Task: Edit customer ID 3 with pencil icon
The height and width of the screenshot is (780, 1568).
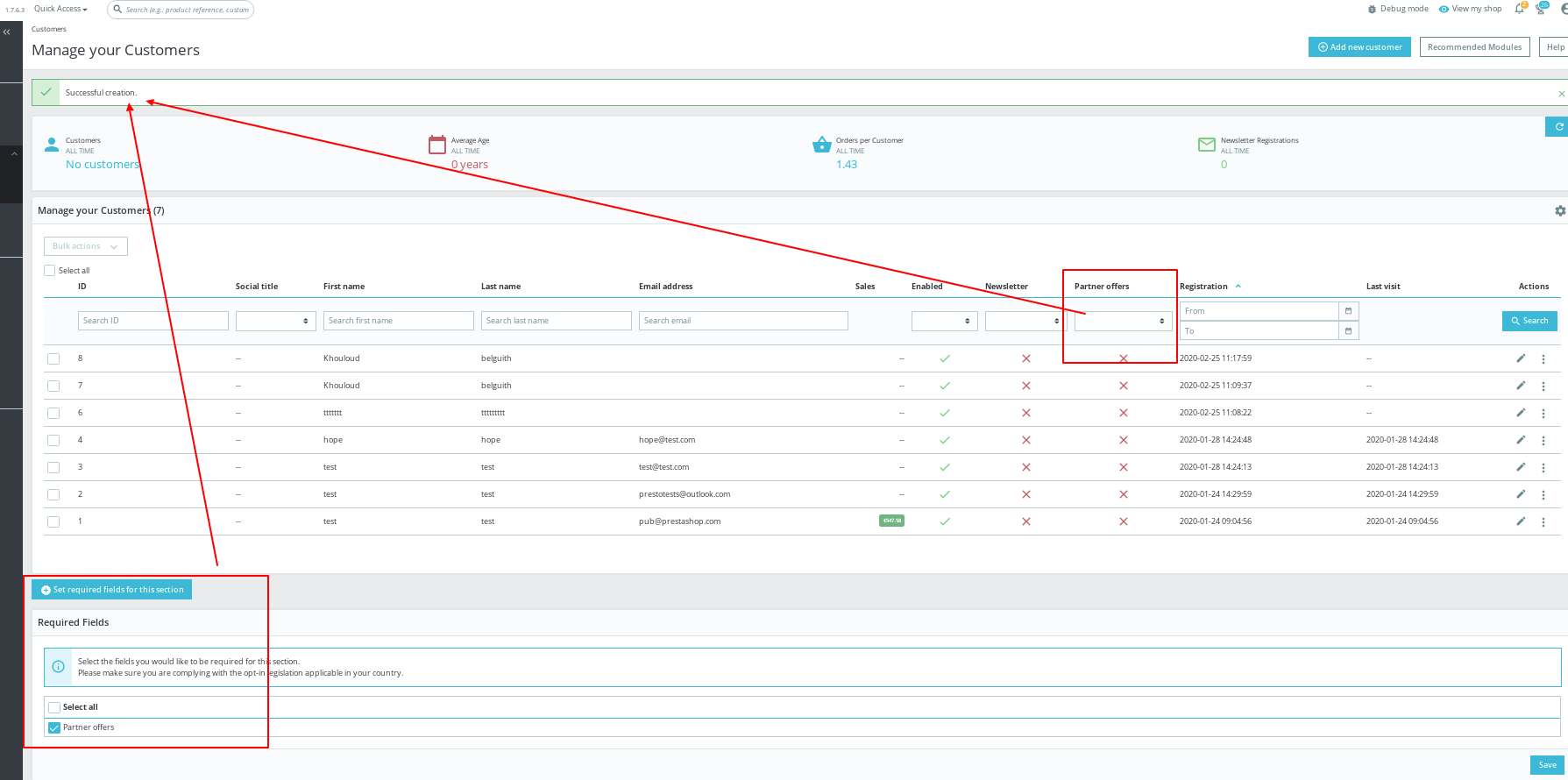Action: click(x=1521, y=467)
